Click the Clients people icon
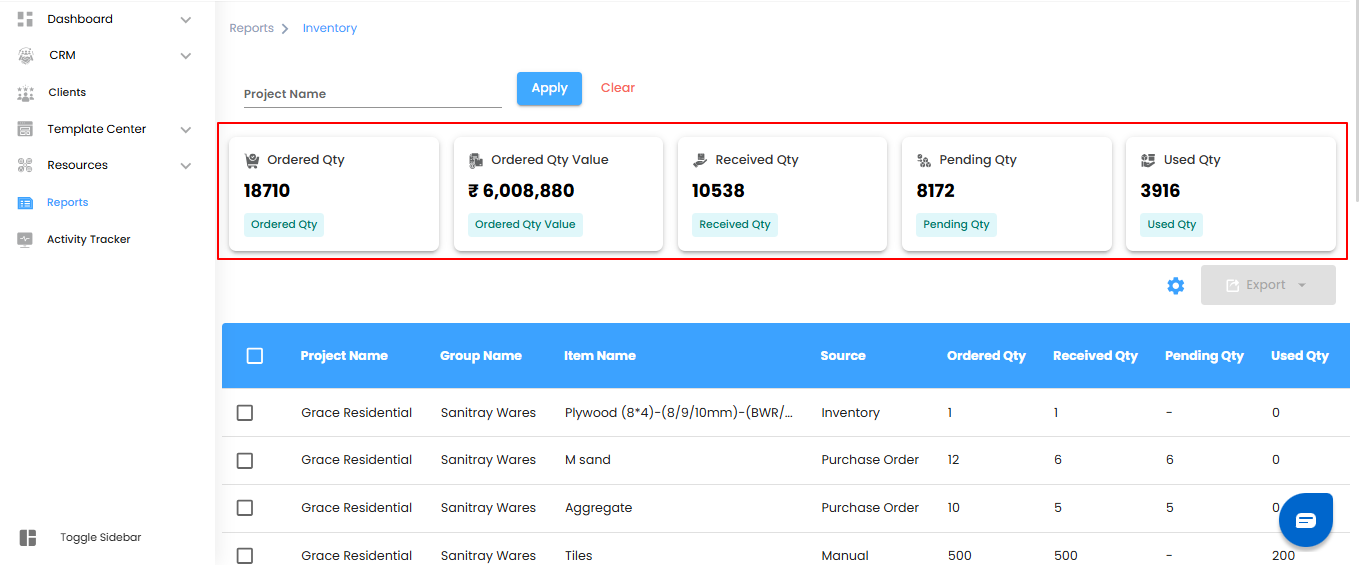Viewport: 1364px width, 565px height. [x=26, y=93]
